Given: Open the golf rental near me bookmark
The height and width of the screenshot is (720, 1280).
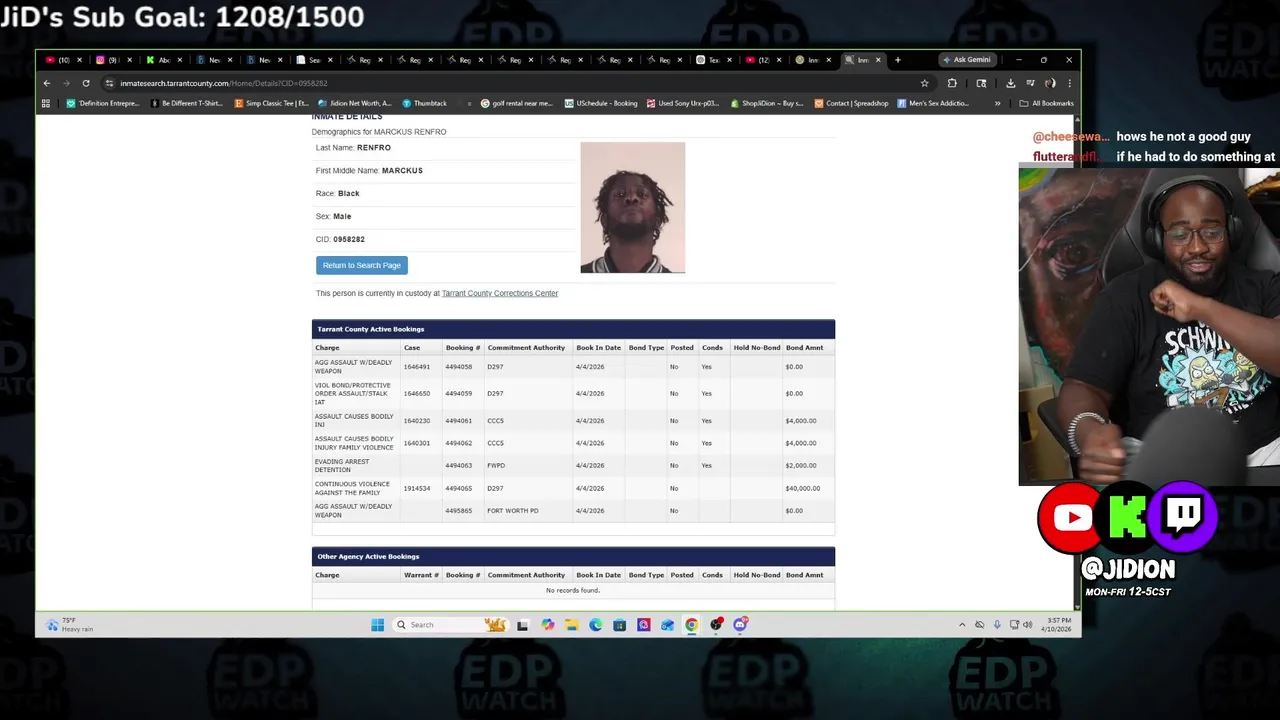Looking at the screenshot, I should tap(516, 103).
